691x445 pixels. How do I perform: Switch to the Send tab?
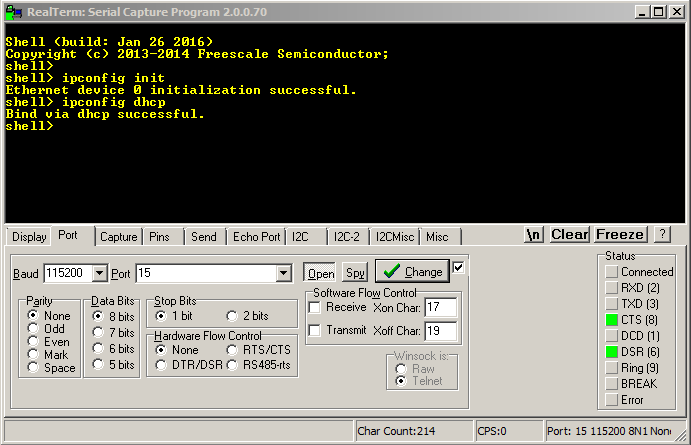[x=204, y=237]
